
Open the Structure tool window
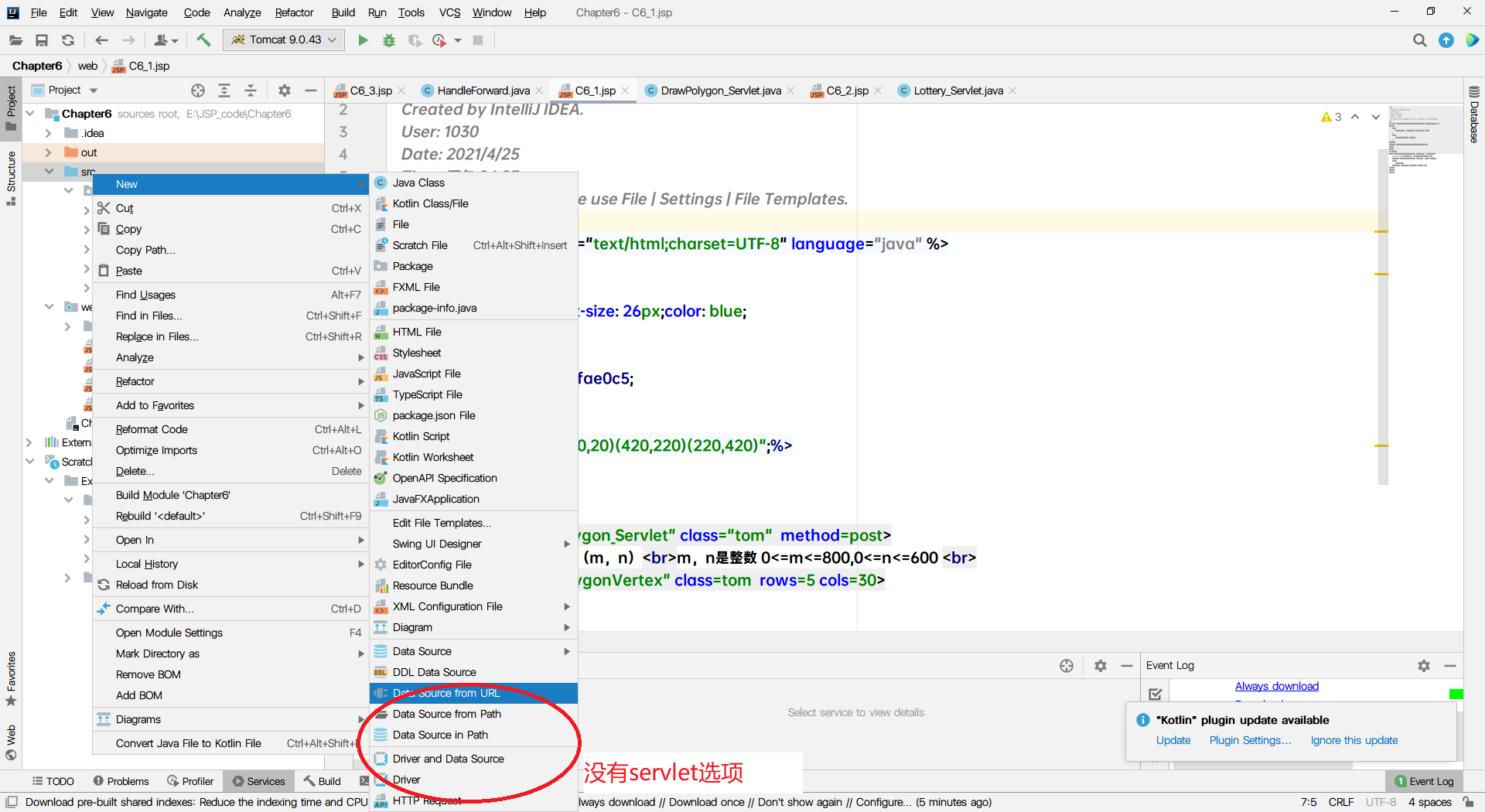[x=11, y=178]
